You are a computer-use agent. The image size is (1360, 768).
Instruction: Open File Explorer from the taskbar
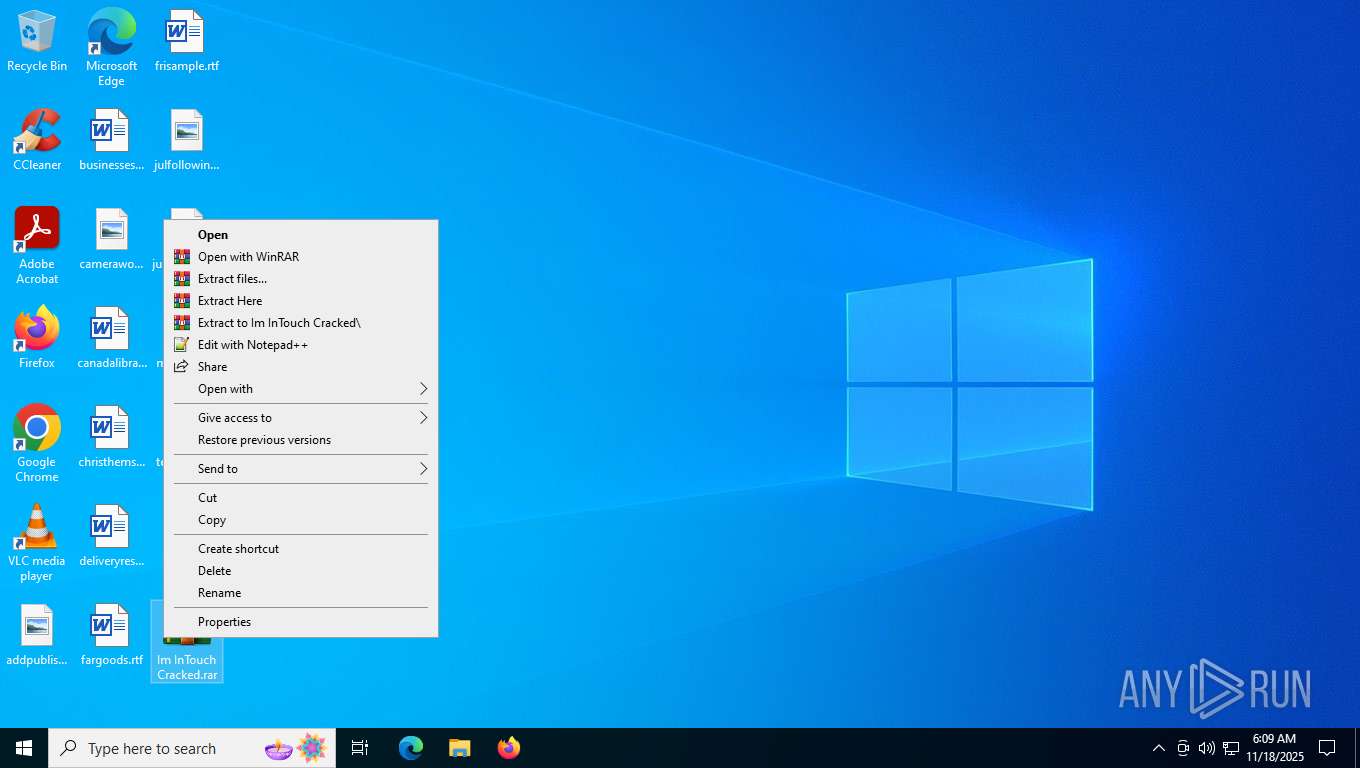pos(459,748)
